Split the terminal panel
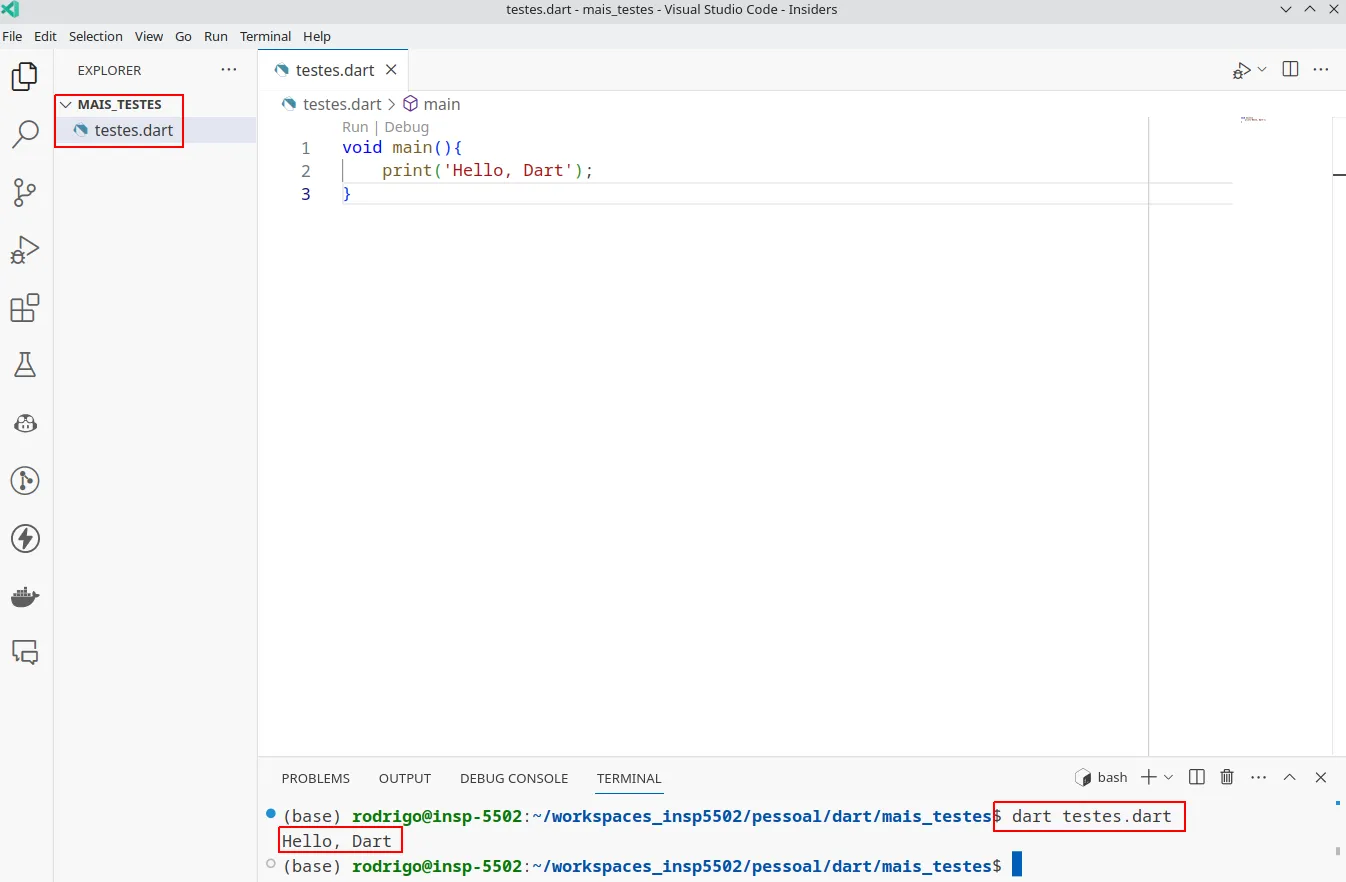Screen dimensions: 1346x882 (x=1196, y=777)
